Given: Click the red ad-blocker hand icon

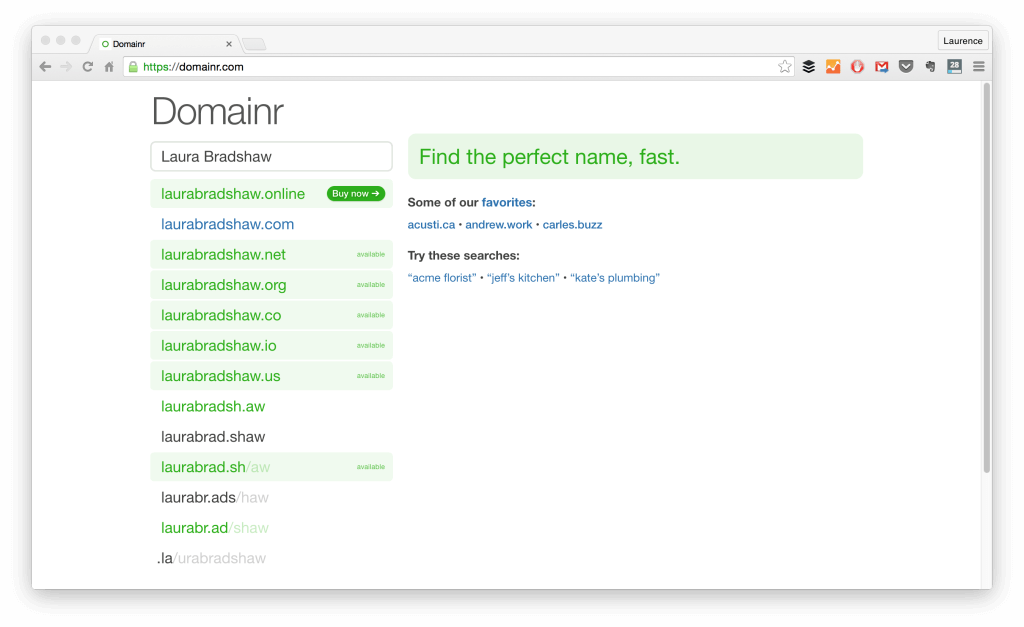Looking at the screenshot, I should (857, 66).
